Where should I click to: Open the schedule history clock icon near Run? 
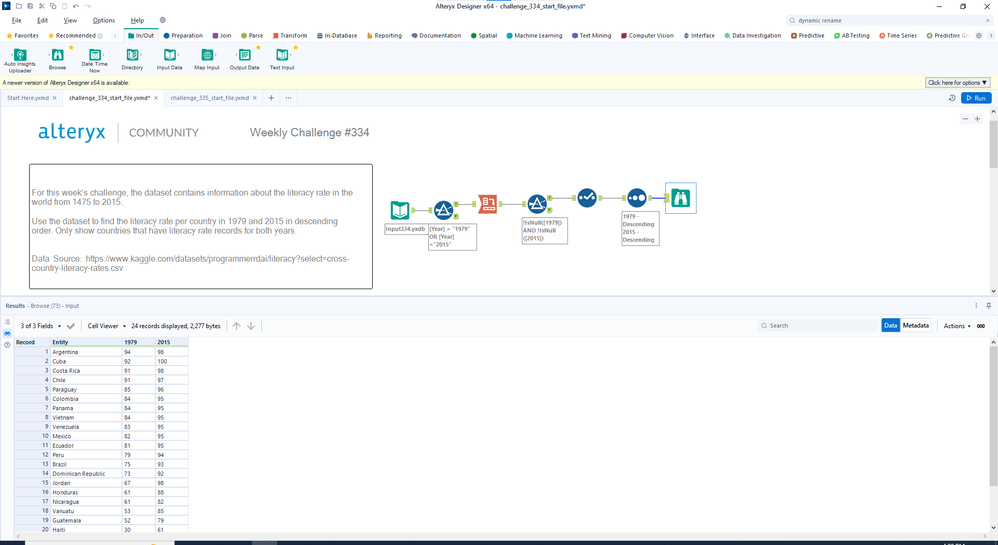click(952, 98)
